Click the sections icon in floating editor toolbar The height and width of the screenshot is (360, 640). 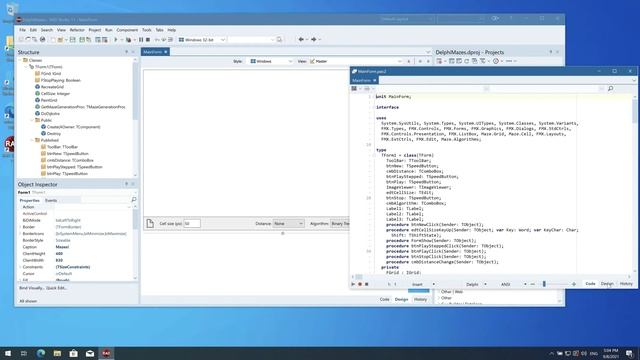point(354,89)
